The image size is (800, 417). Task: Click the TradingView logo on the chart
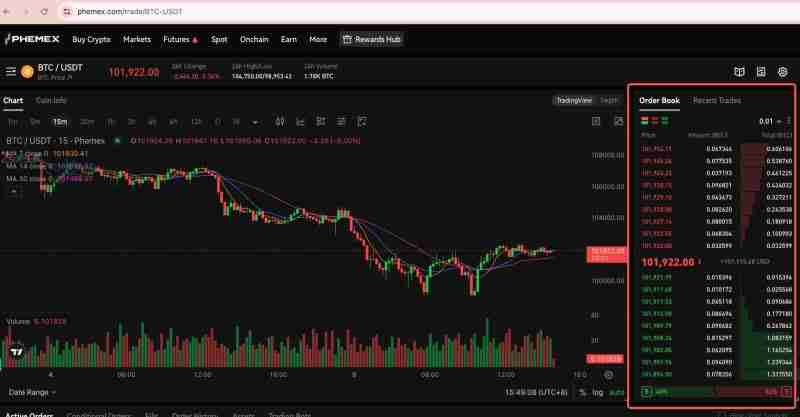(x=17, y=352)
